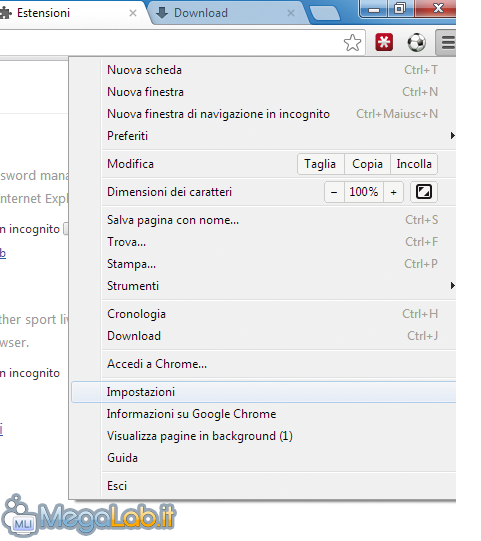This screenshot has width=481, height=541.
Task: Open Informazioni su Google Chrome
Action: click(262, 414)
